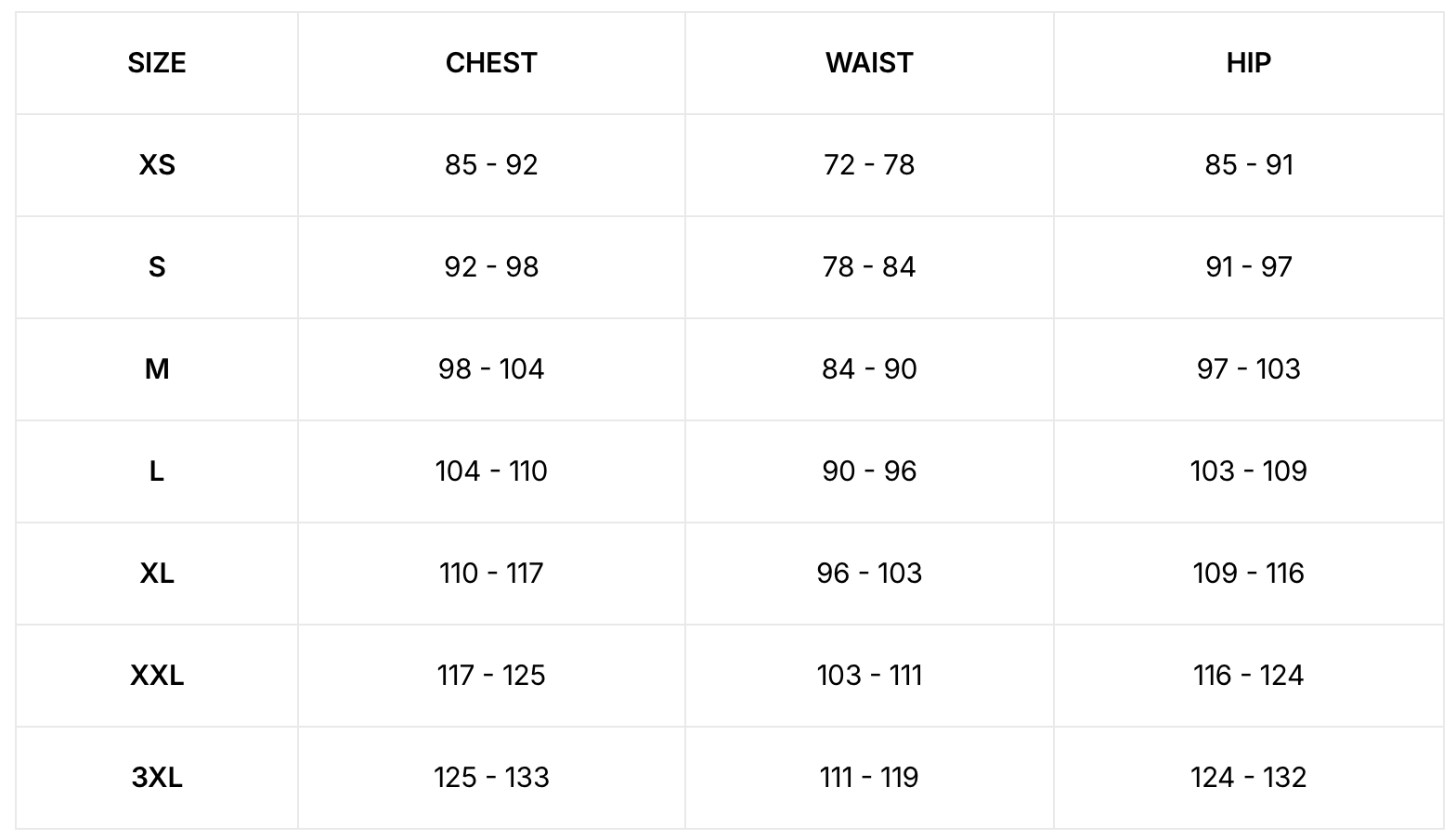Click the XXL chest value 117 - 125
Viewport: 1456px width, 839px height.
coord(491,676)
